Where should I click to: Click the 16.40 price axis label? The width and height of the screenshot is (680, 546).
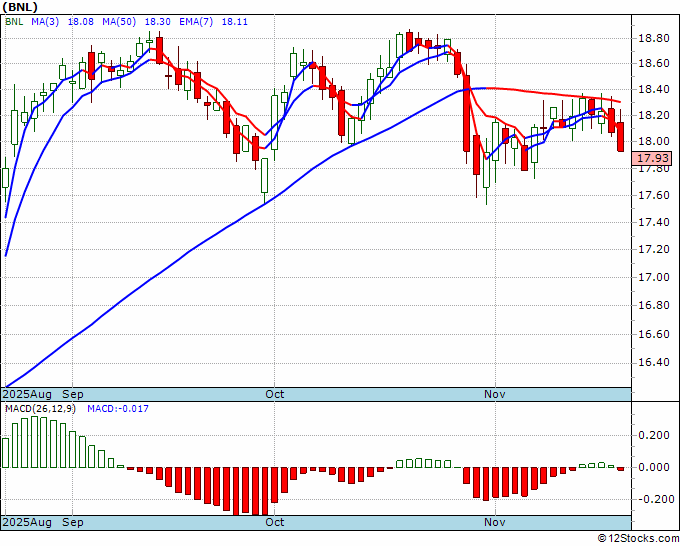point(654,363)
